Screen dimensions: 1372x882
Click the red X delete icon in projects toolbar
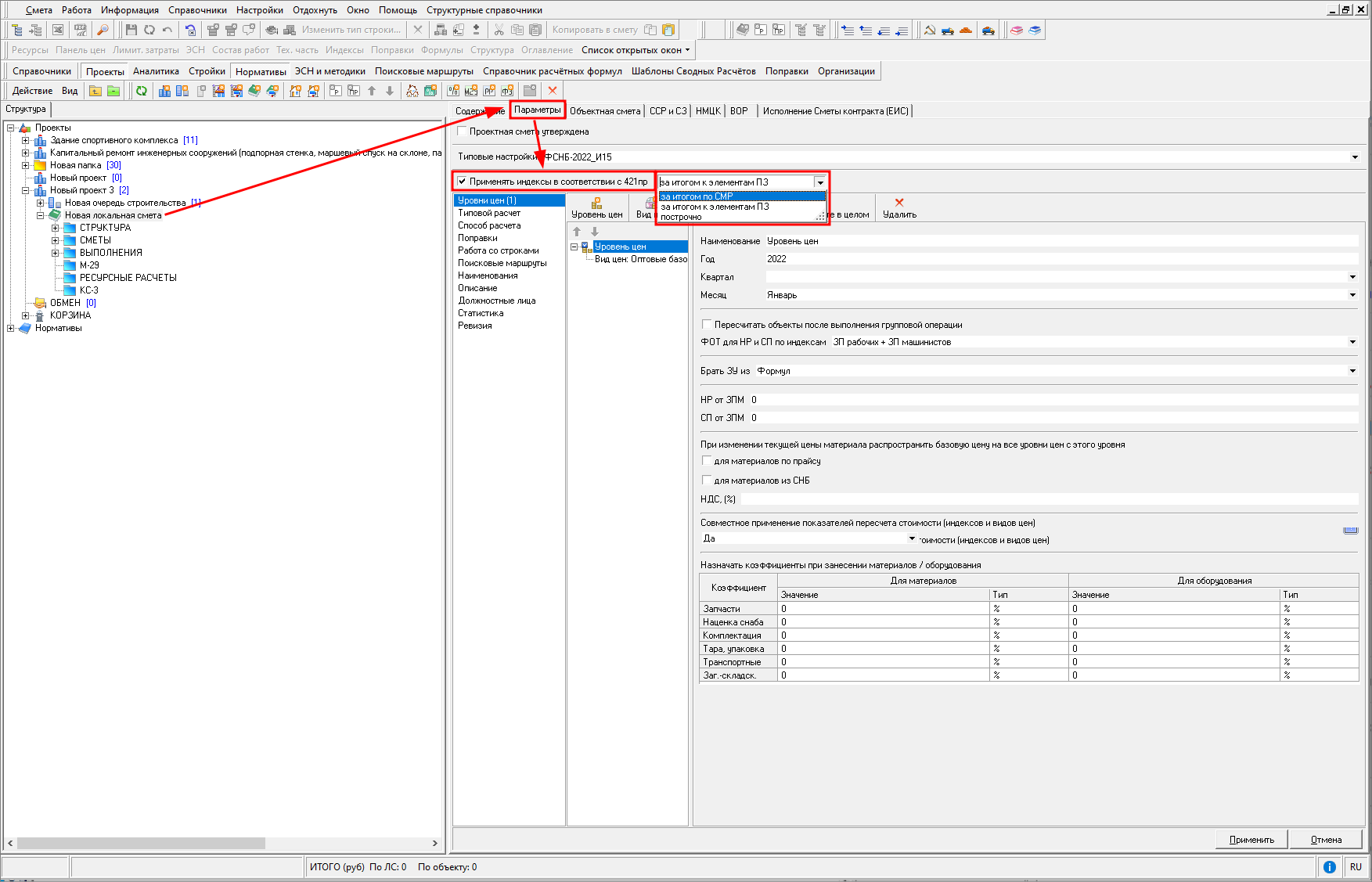coord(553,91)
